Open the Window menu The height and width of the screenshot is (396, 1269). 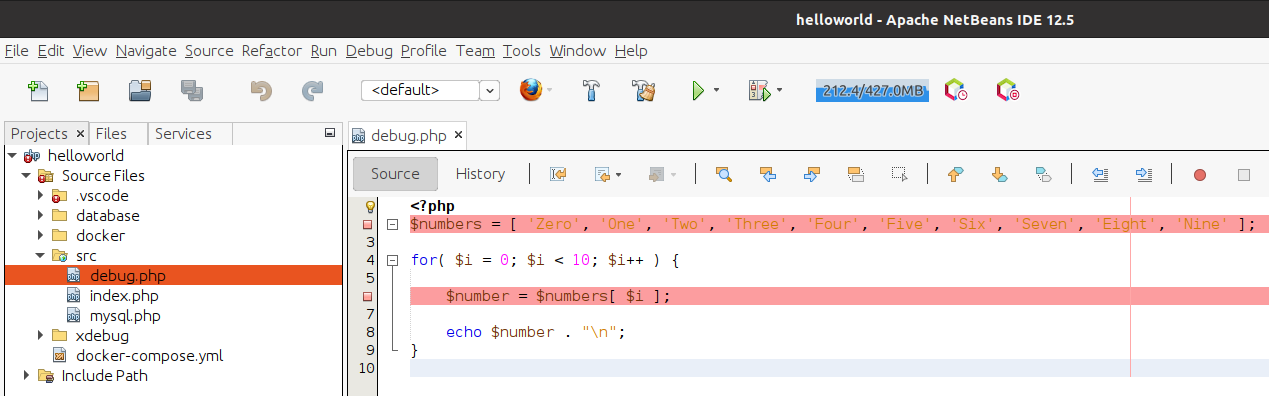(x=578, y=50)
